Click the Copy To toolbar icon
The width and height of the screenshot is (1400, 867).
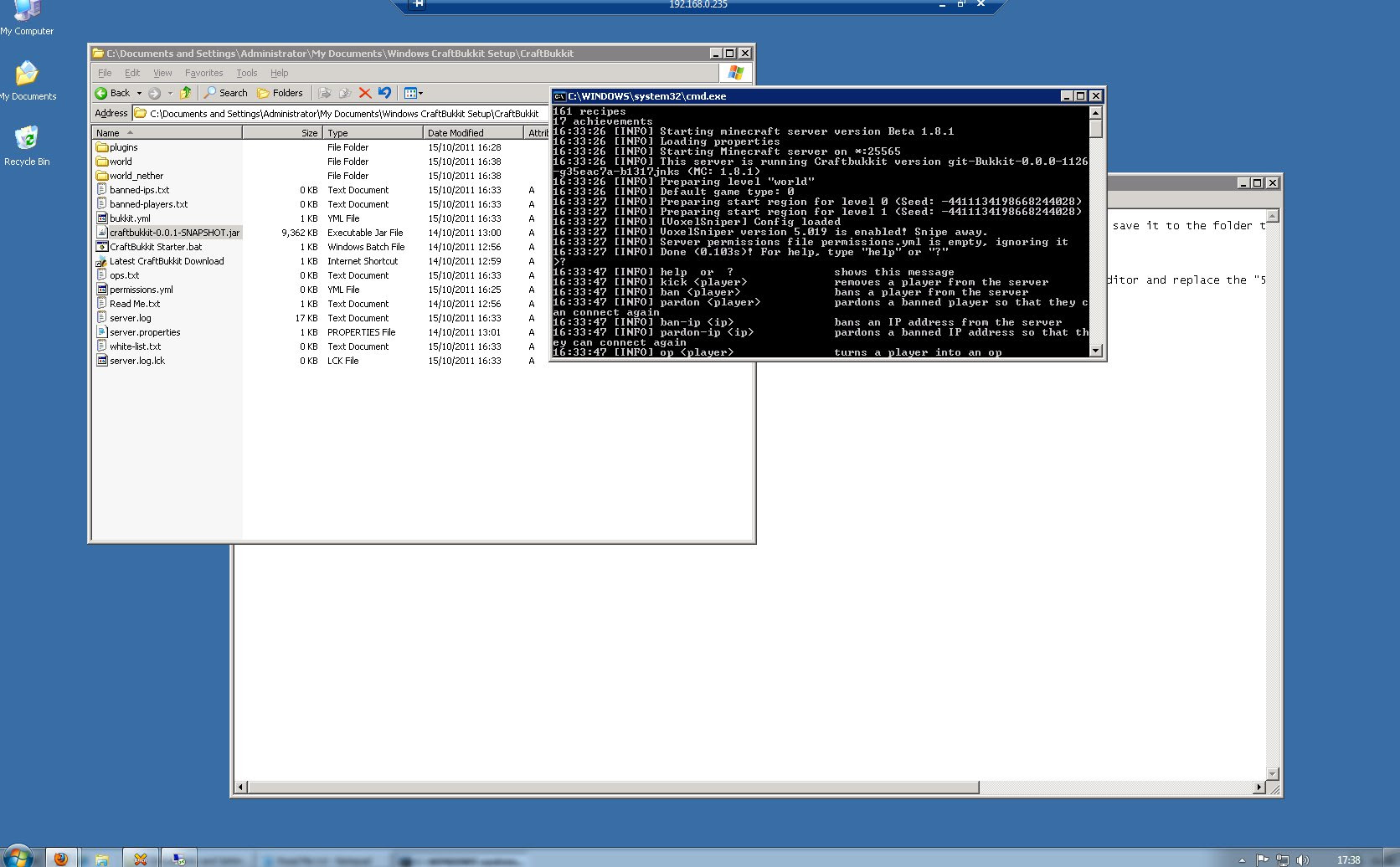(345, 93)
